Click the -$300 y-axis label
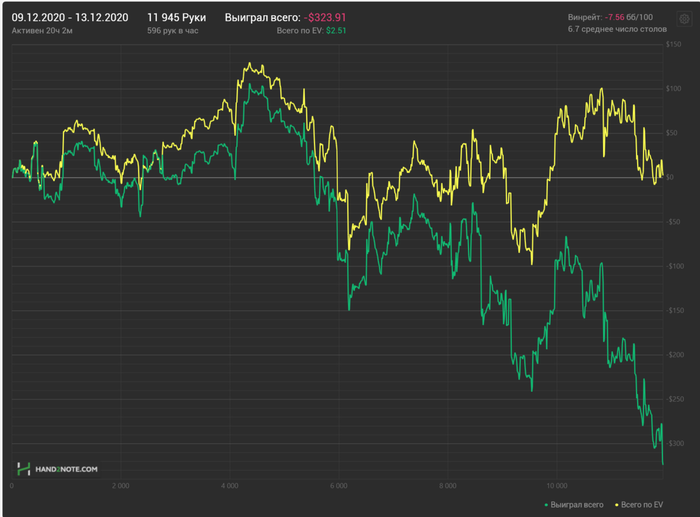The width and height of the screenshot is (700, 517). tap(675, 443)
